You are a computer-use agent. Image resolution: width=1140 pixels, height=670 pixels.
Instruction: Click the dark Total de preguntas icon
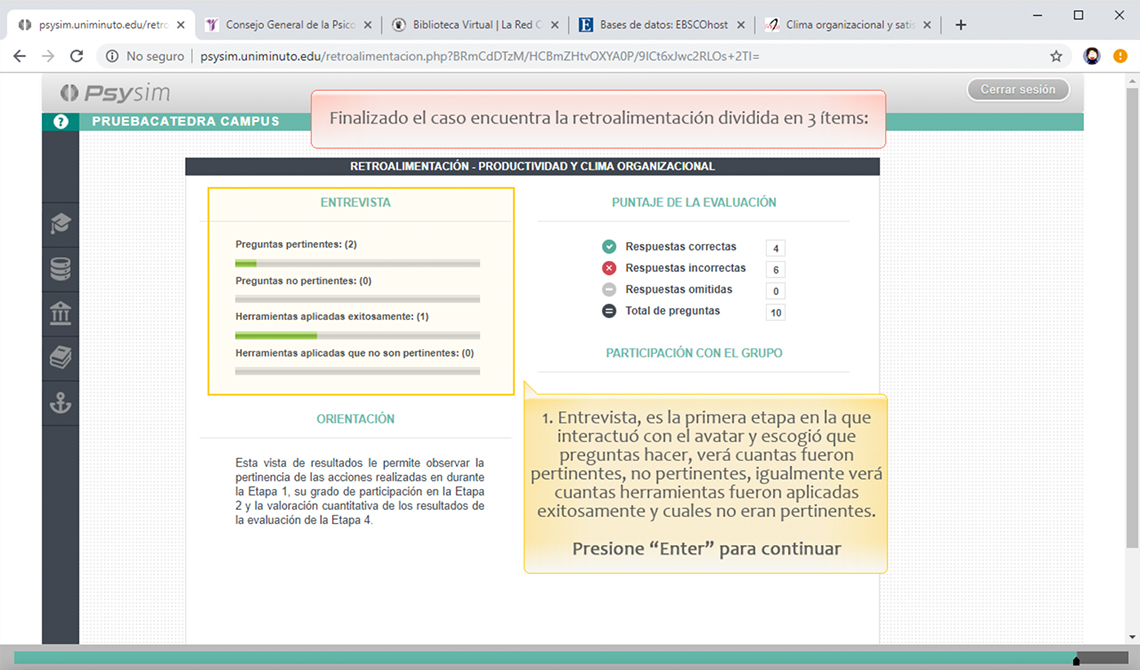(x=609, y=311)
